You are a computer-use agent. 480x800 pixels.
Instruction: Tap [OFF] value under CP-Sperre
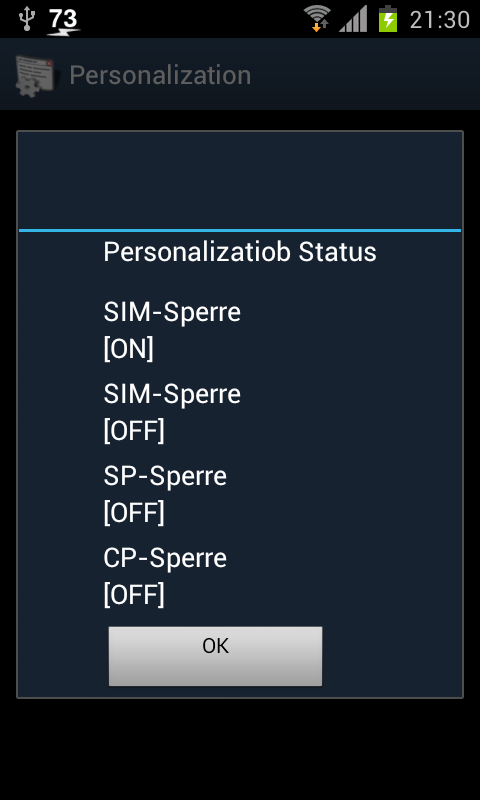click(134, 595)
